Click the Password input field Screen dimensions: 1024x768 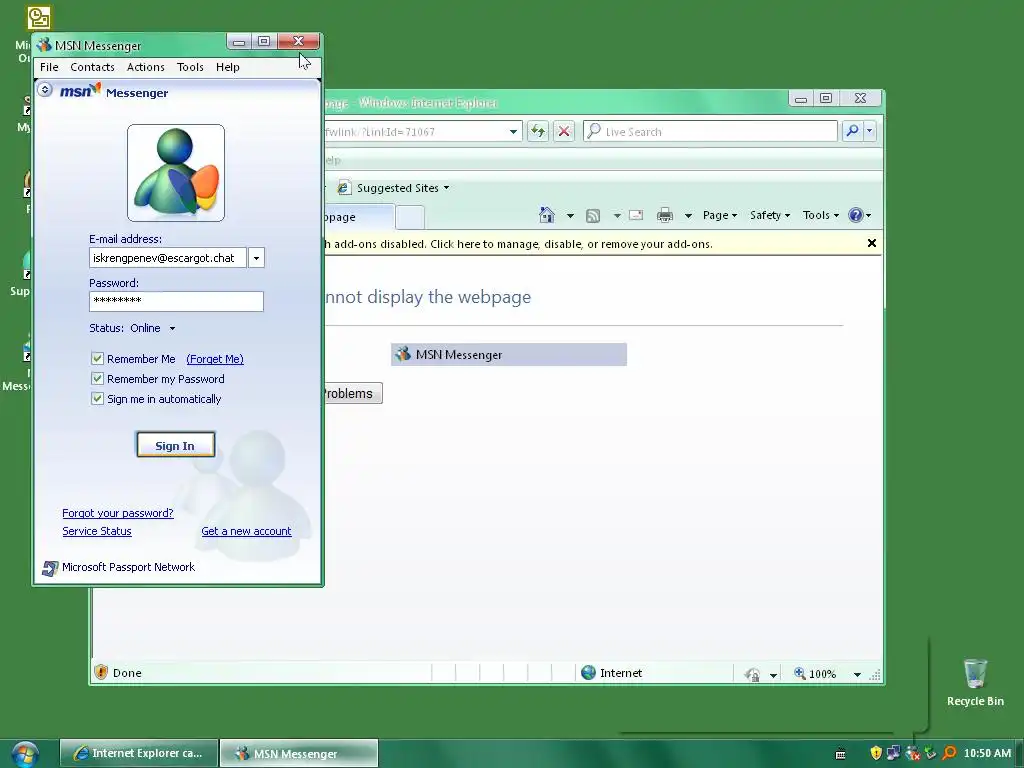176,301
